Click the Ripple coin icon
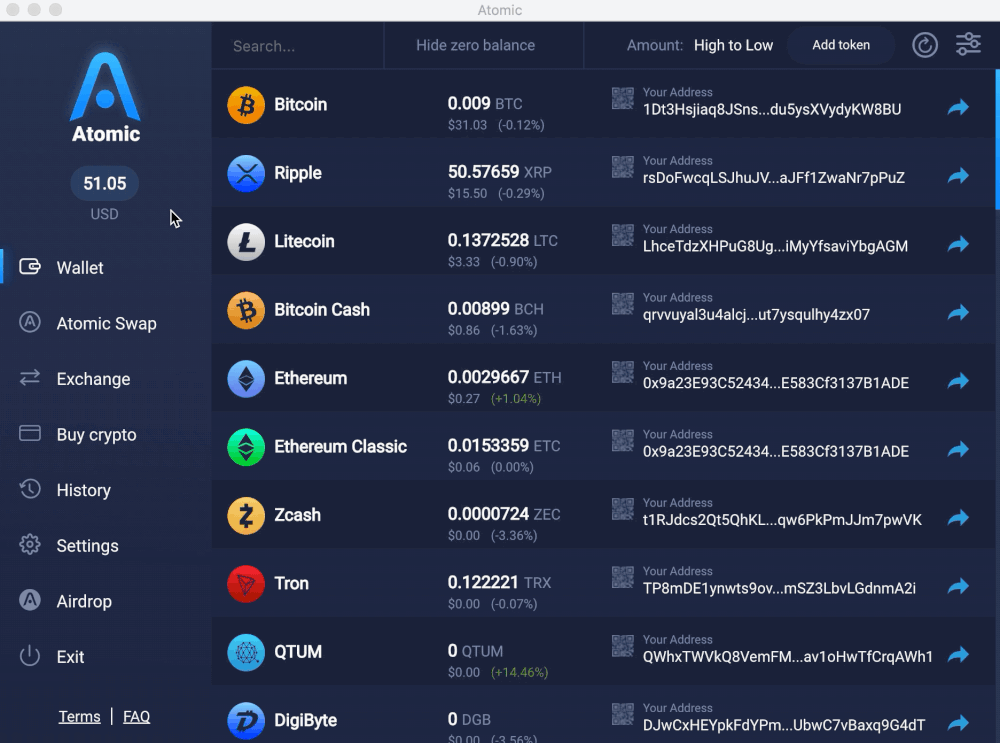This screenshot has width=1000, height=743. (246, 173)
